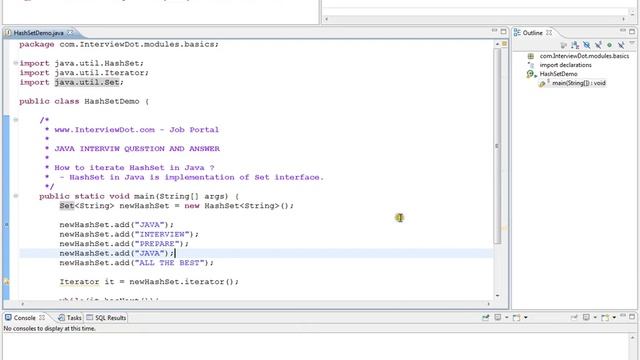Collapse the main method fold marker

coord(16,196)
